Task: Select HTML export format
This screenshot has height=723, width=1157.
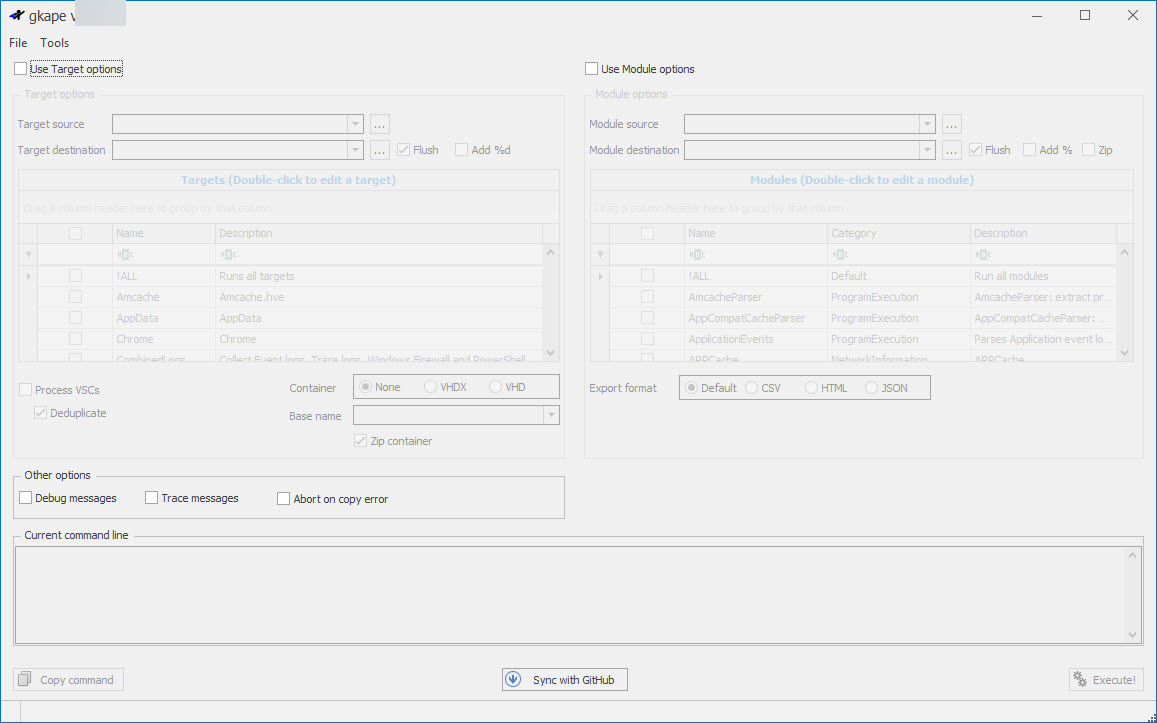Action: pos(811,387)
